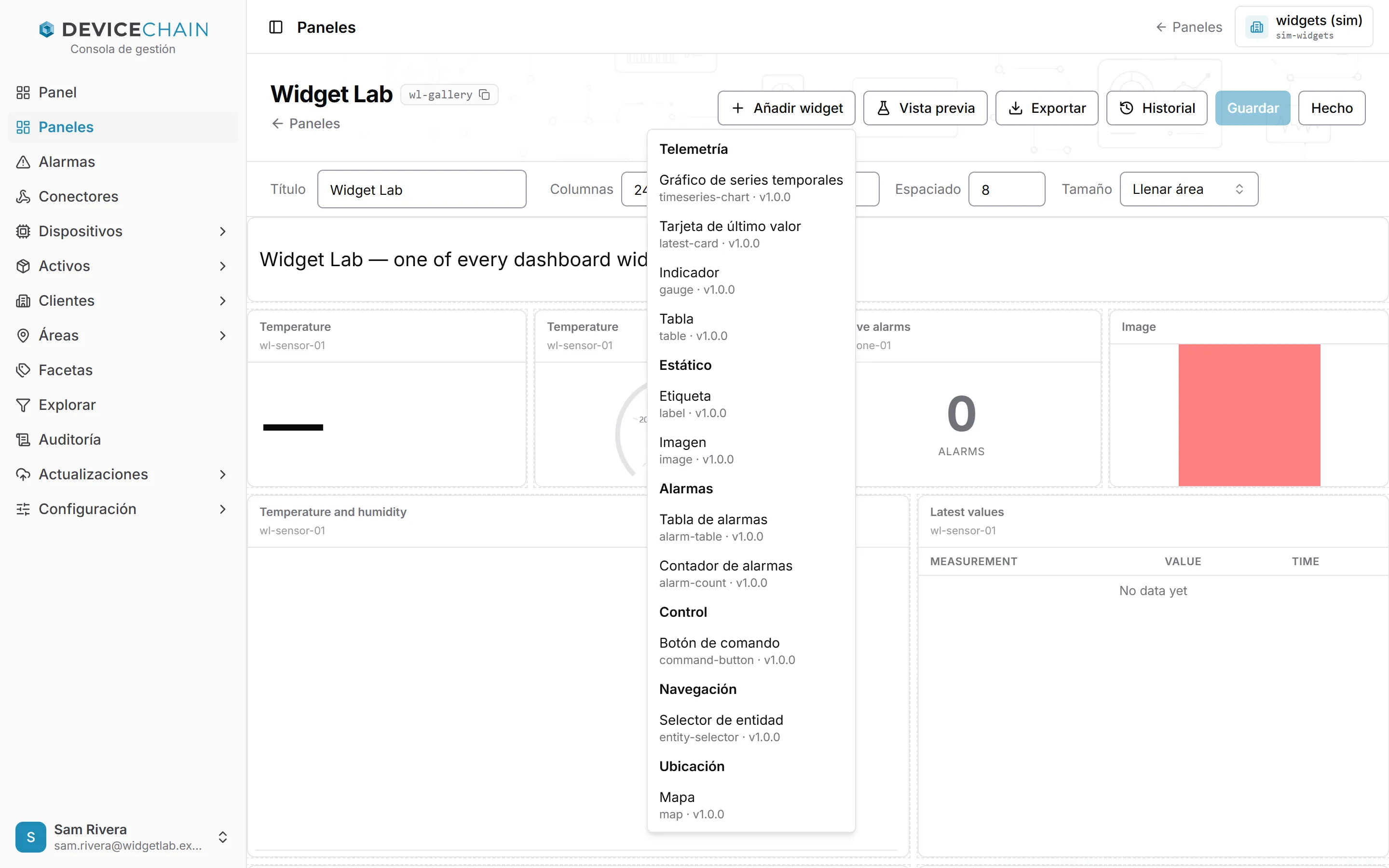Click the Espaciado input field
The width and height of the screenshot is (1389, 868).
pyautogui.click(x=1006, y=189)
